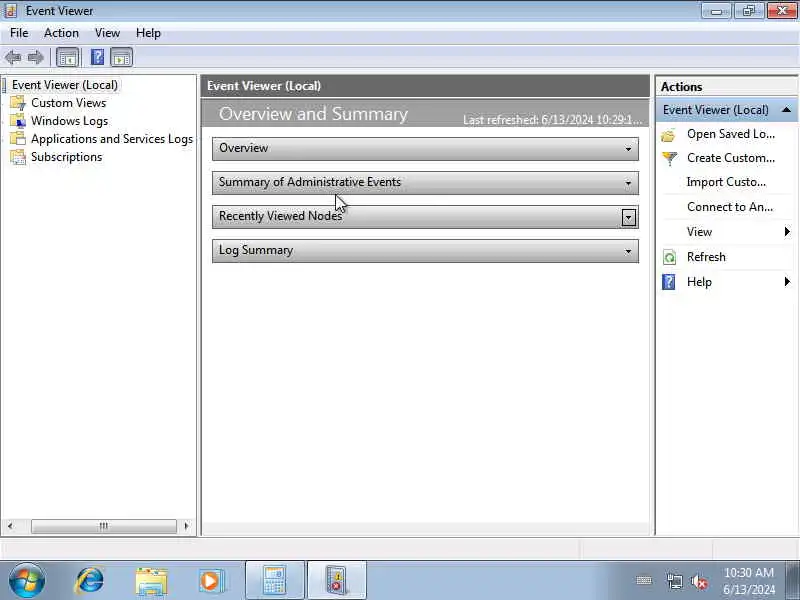Click the tree pane scroll right arrow
The height and width of the screenshot is (600, 800).
click(186, 526)
